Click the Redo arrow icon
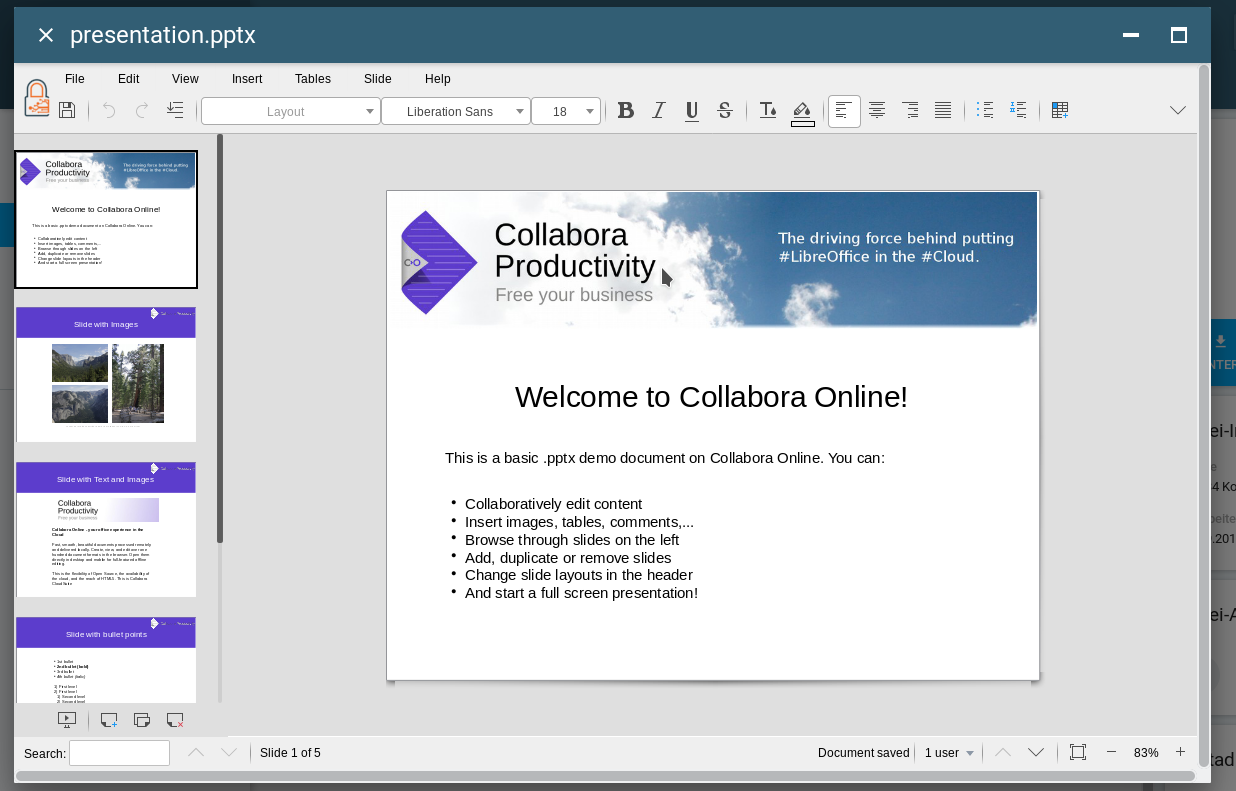The width and height of the screenshot is (1236, 791). point(142,111)
